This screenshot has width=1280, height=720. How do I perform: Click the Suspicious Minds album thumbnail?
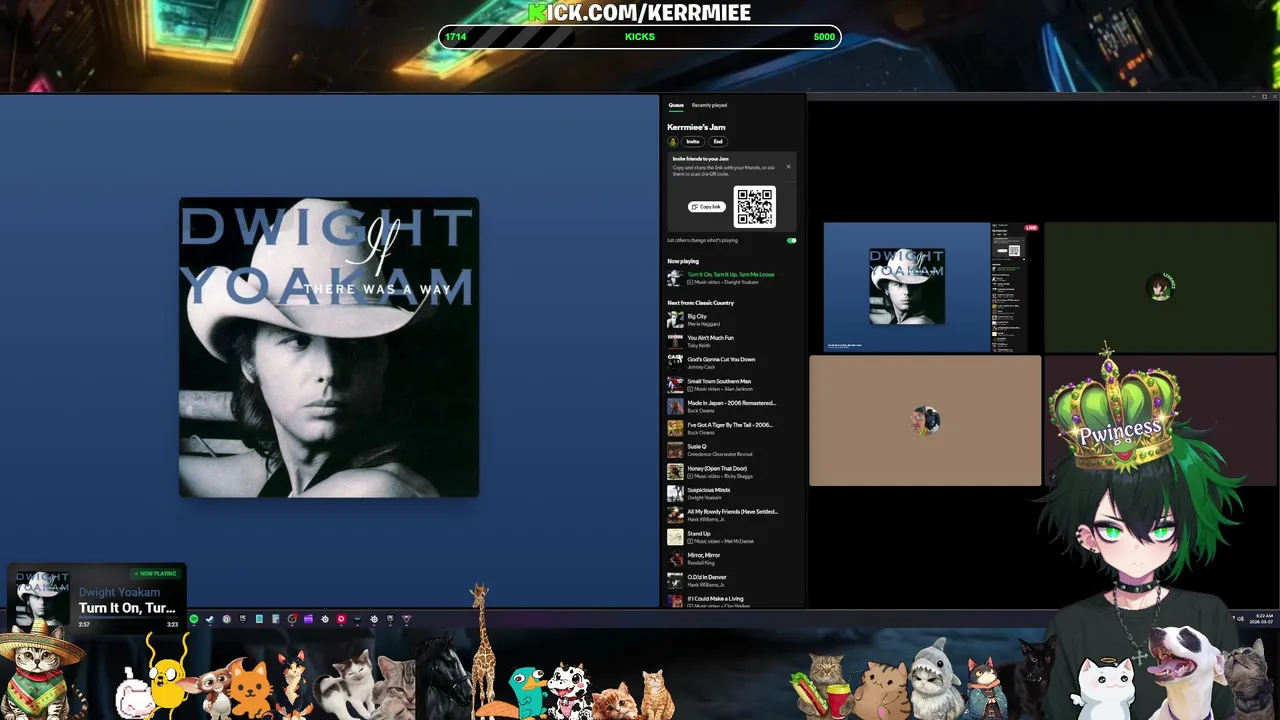[675, 494]
